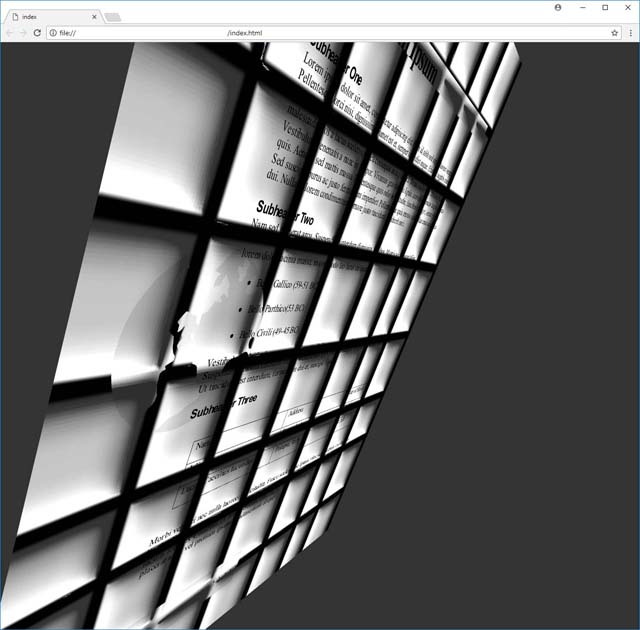Maximize the Chrome window
Viewport: 640px width, 630px height.
click(605, 7)
